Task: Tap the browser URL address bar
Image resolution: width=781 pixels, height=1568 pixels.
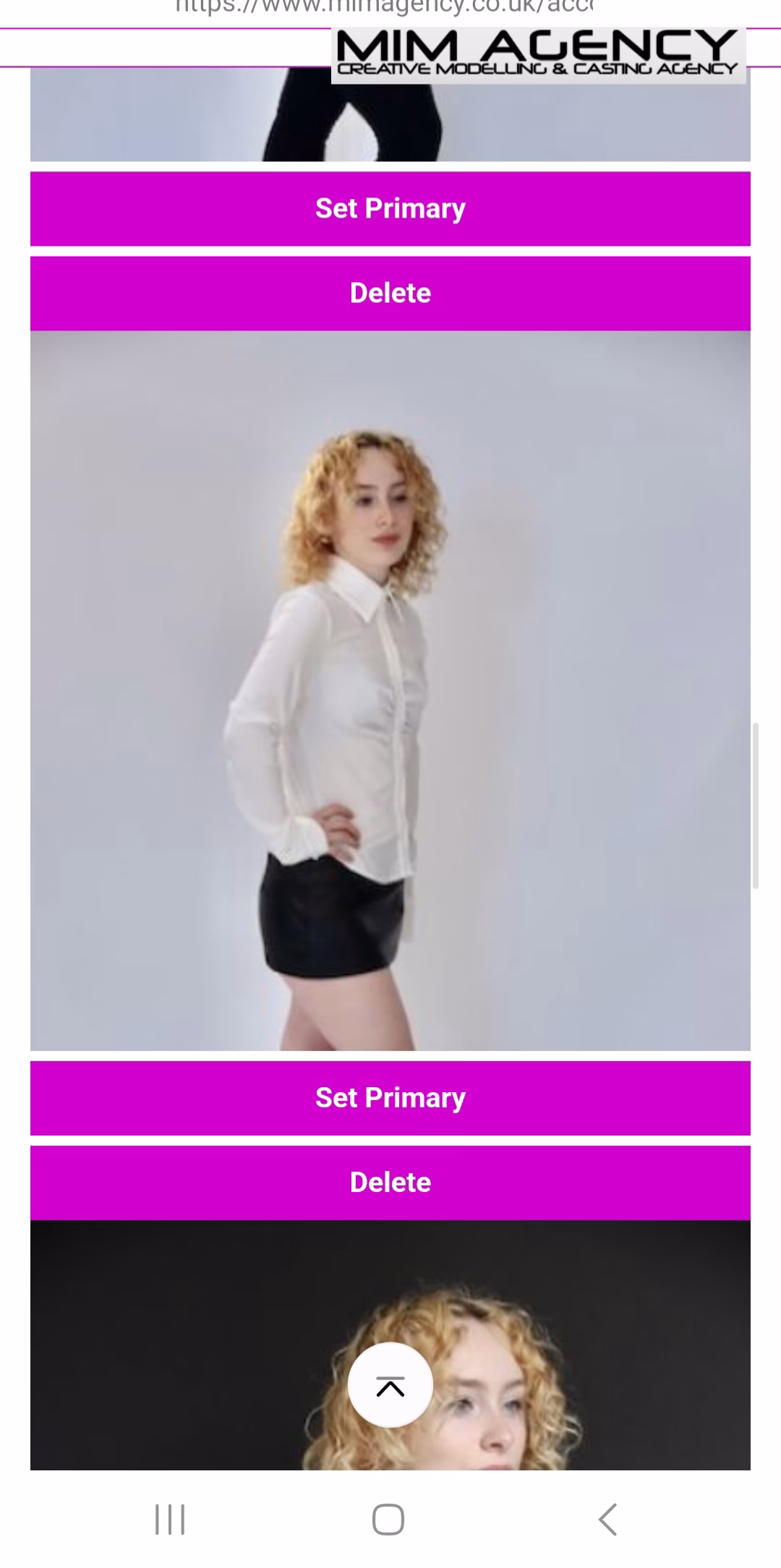Action: (383, 9)
